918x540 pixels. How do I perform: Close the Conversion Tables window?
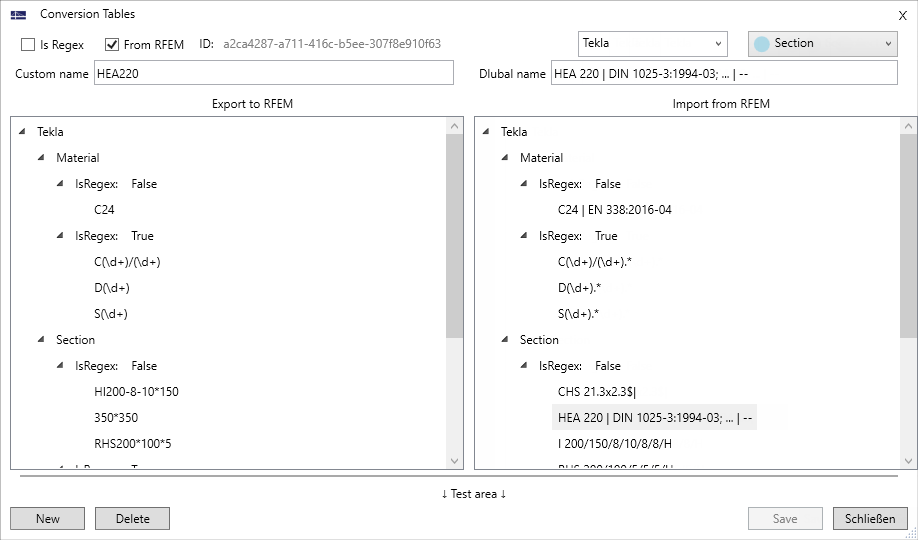point(903,15)
